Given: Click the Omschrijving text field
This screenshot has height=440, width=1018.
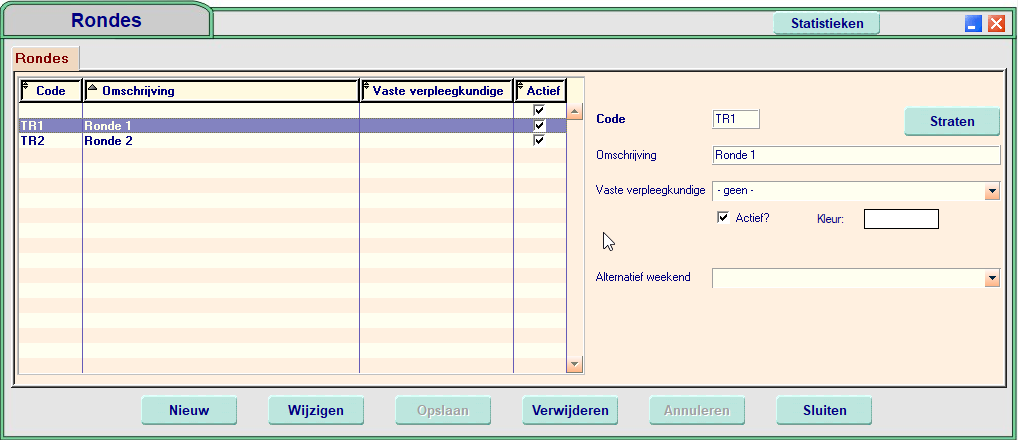Looking at the screenshot, I should [x=855, y=155].
